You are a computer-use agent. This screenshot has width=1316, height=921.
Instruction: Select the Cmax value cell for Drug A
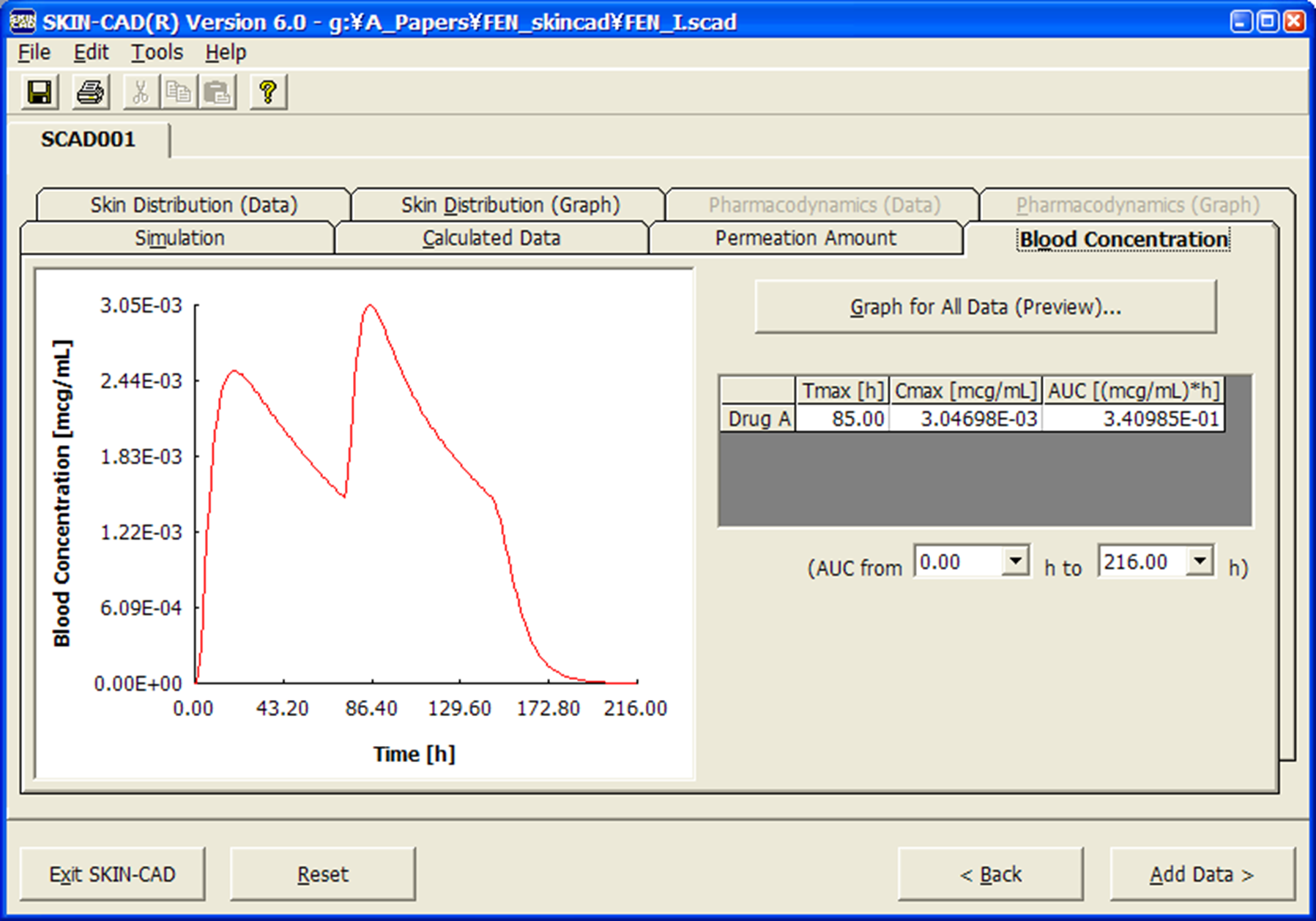(965, 419)
